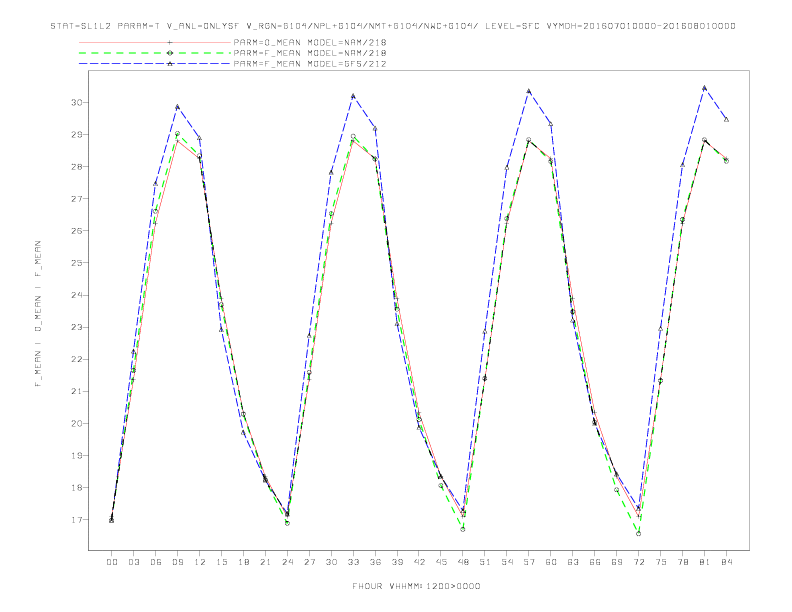Click the y-axis tick label 17
Screen dimensions: 792x612
(x=77, y=520)
